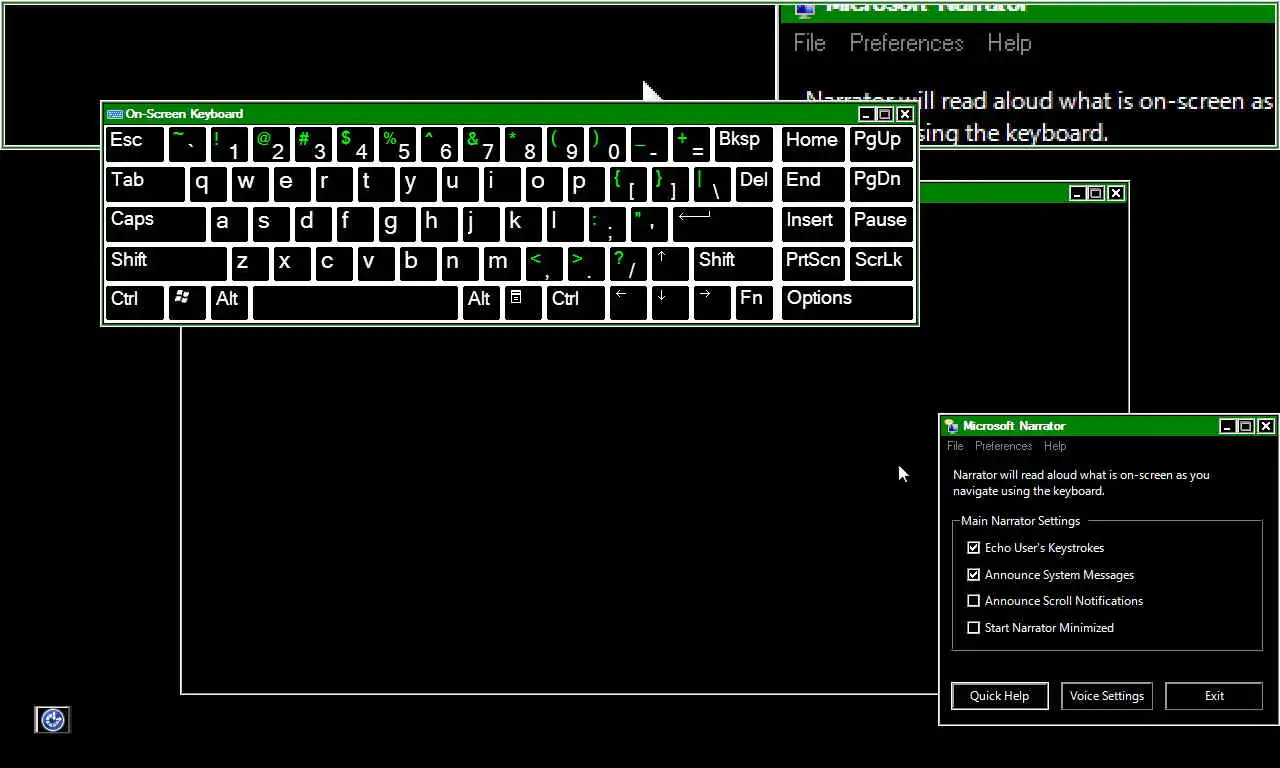Click the Insert key
This screenshot has height=768, width=1280.
click(x=813, y=224)
